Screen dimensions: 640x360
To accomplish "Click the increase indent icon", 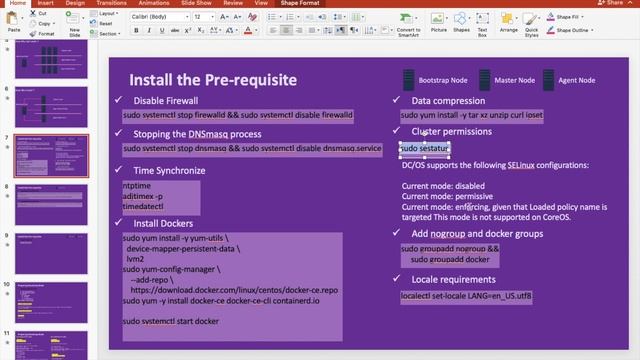I will (x=322, y=17).
